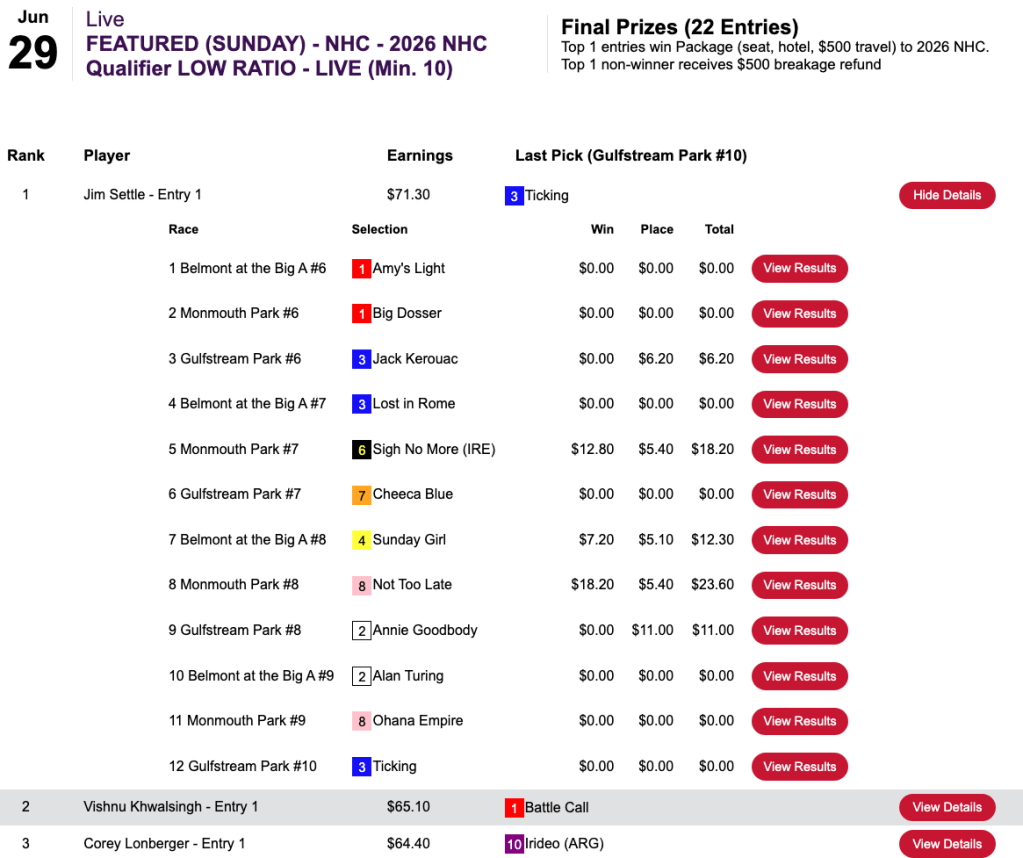Click the Rank column header
Image resolution: width=1023 pixels, height=858 pixels.
[24, 156]
